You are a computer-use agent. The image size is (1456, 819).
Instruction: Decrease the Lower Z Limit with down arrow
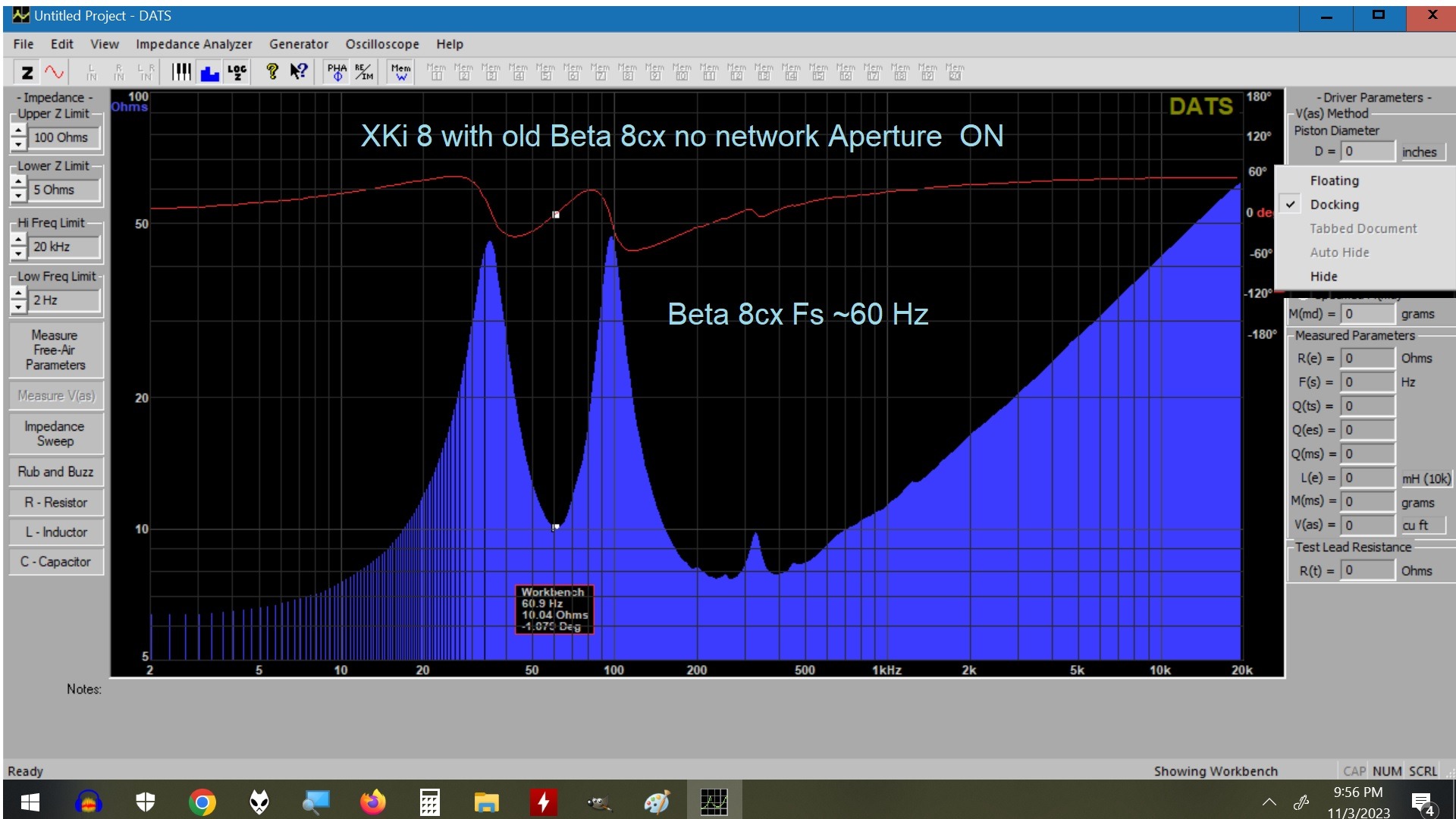point(19,196)
